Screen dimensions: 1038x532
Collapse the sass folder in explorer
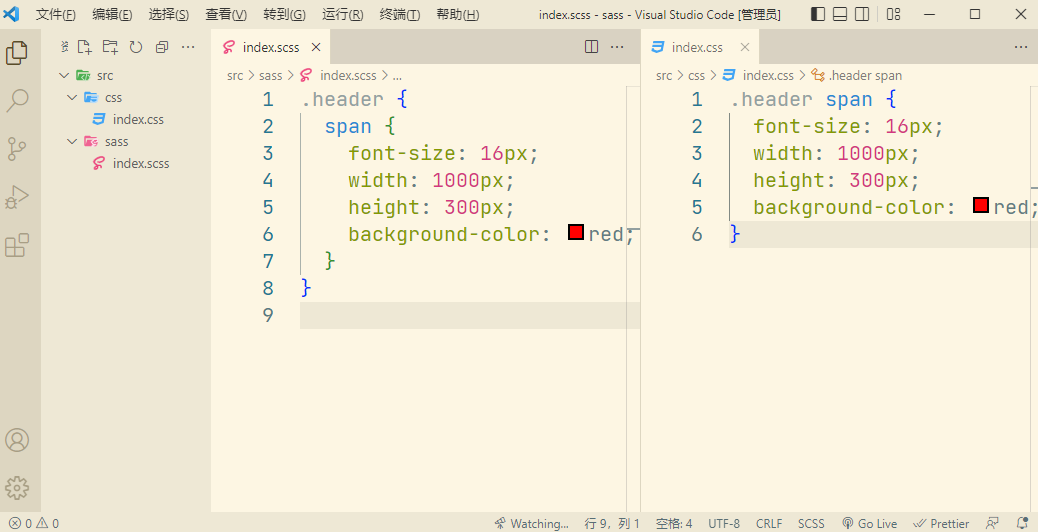point(72,142)
